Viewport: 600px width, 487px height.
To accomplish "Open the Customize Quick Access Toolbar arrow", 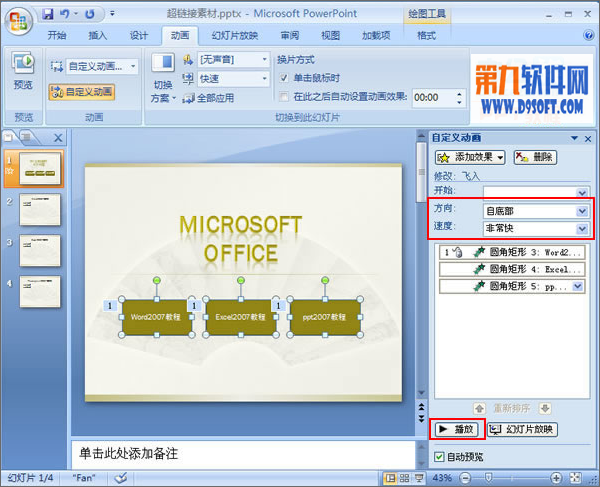I will pos(112,13).
